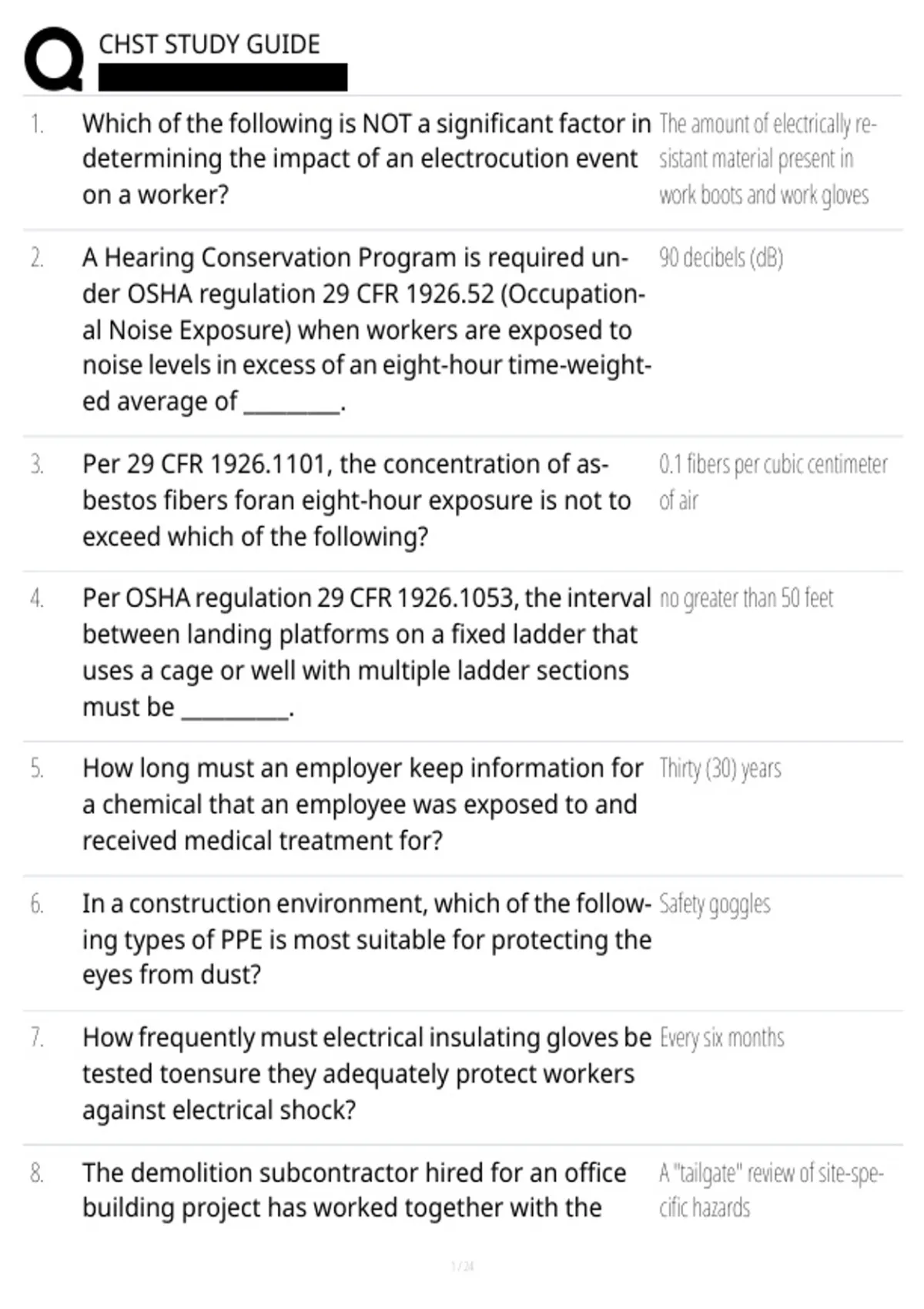Open question 1 about electrocution event

(367, 159)
